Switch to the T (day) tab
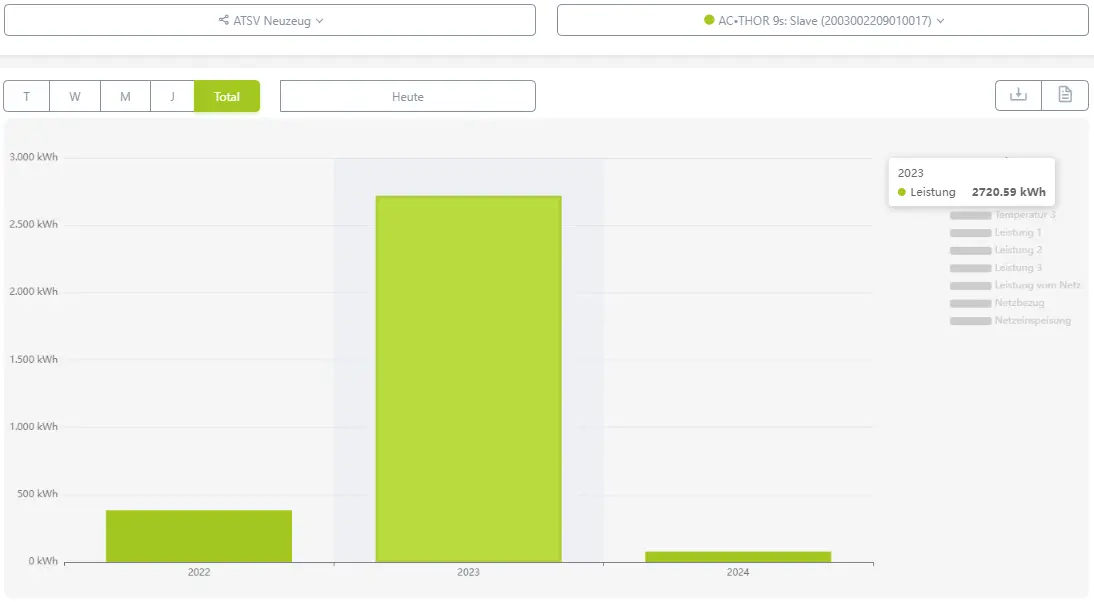This screenshot has width=1094, height=602. (x=27, y=96)
